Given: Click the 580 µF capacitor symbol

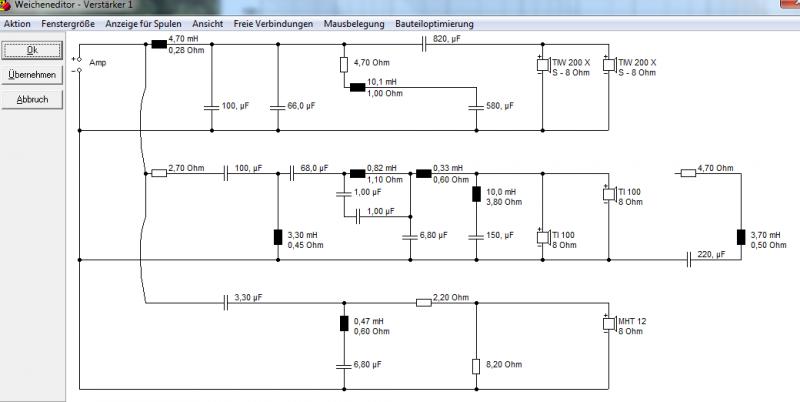Looking at the screenshot, I should click(476, 108).
